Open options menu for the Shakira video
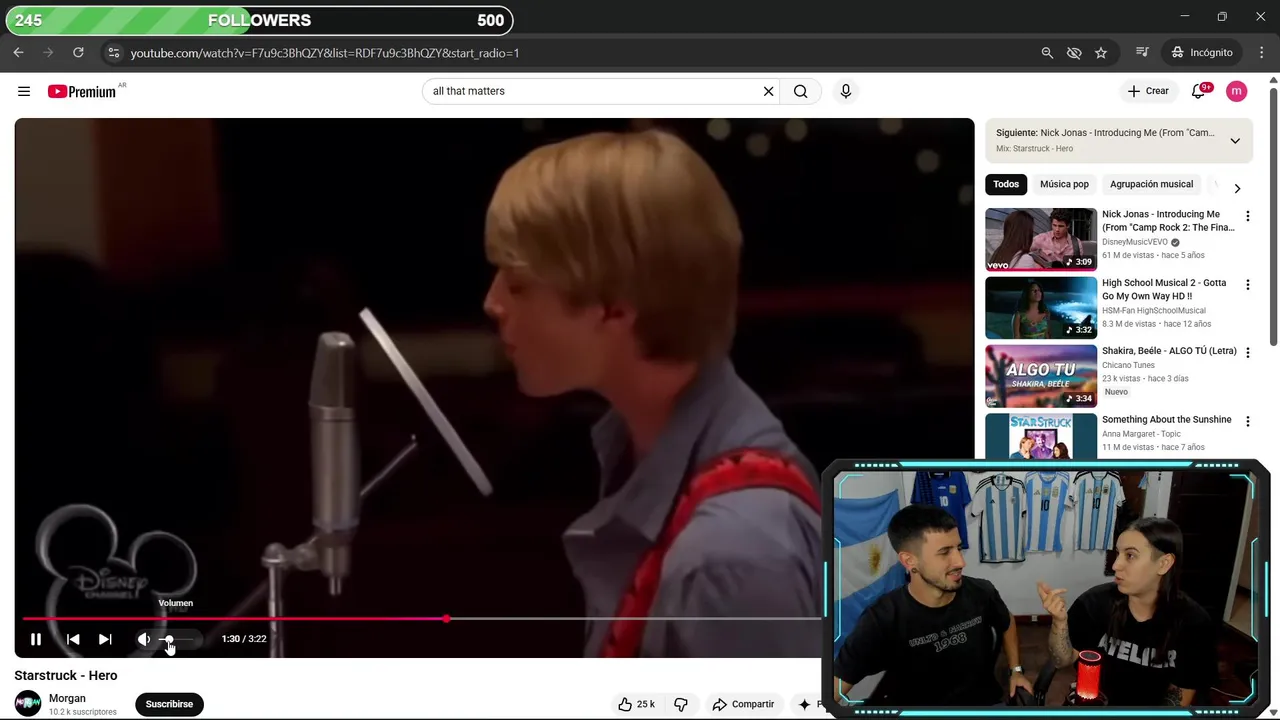This screenshot has width=1280, height=720. [1247, 353]
